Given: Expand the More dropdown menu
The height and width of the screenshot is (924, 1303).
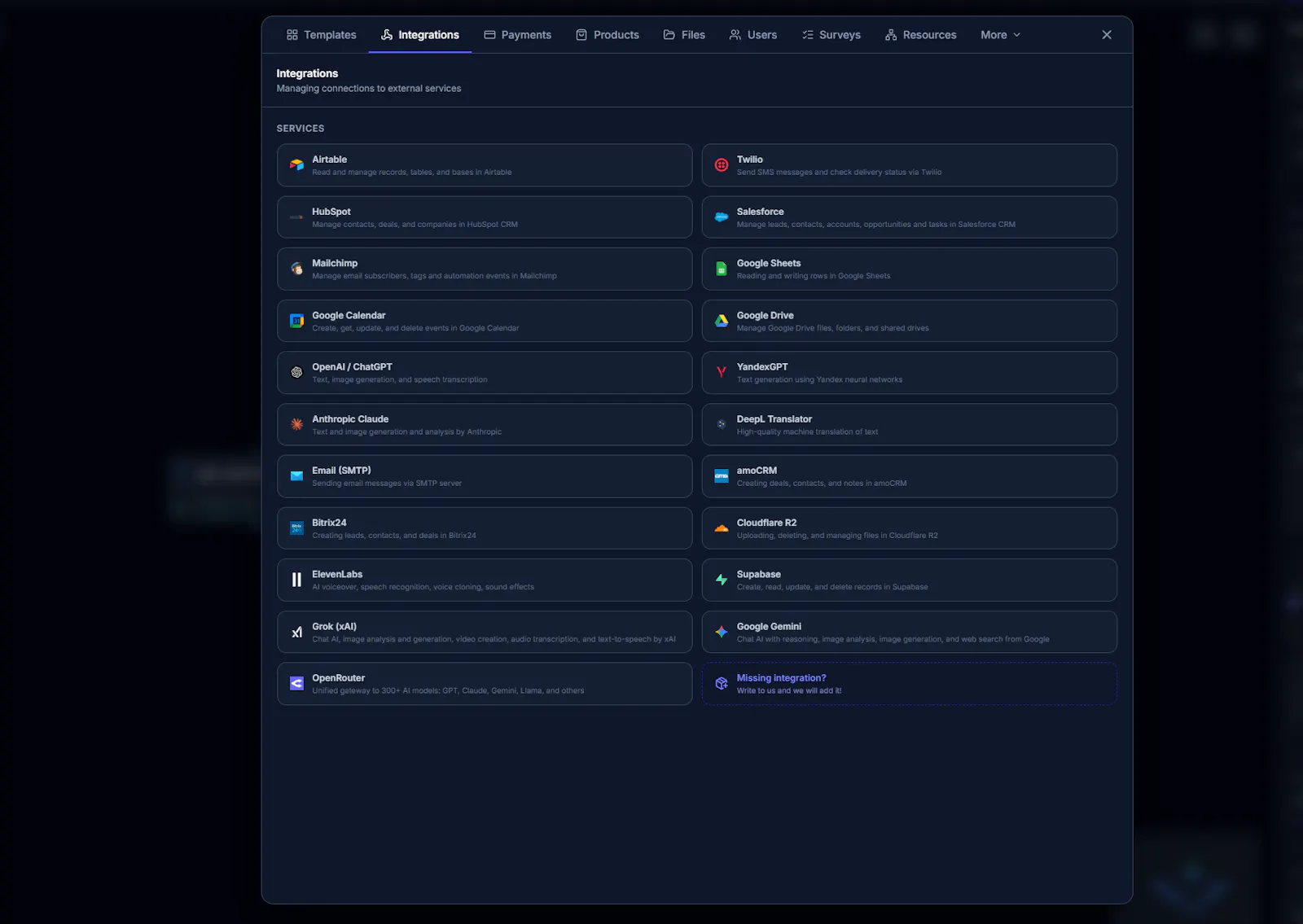Looking at the screenshot, I should pos(1000,35).
